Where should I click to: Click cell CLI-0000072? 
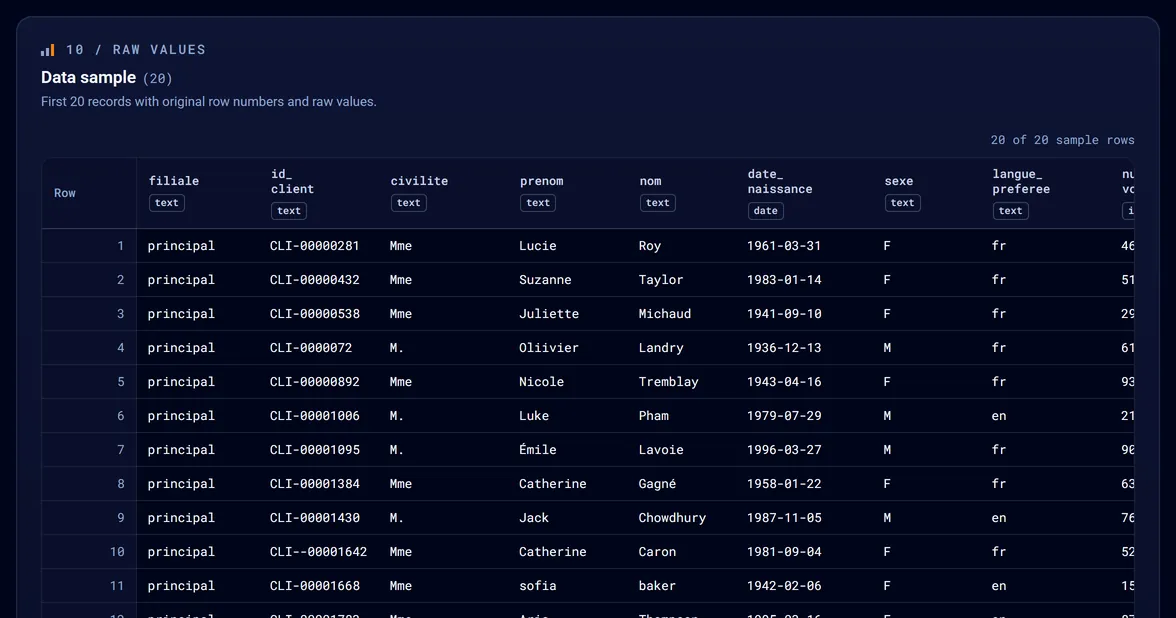pyautogui.click(x=310, y=347)
